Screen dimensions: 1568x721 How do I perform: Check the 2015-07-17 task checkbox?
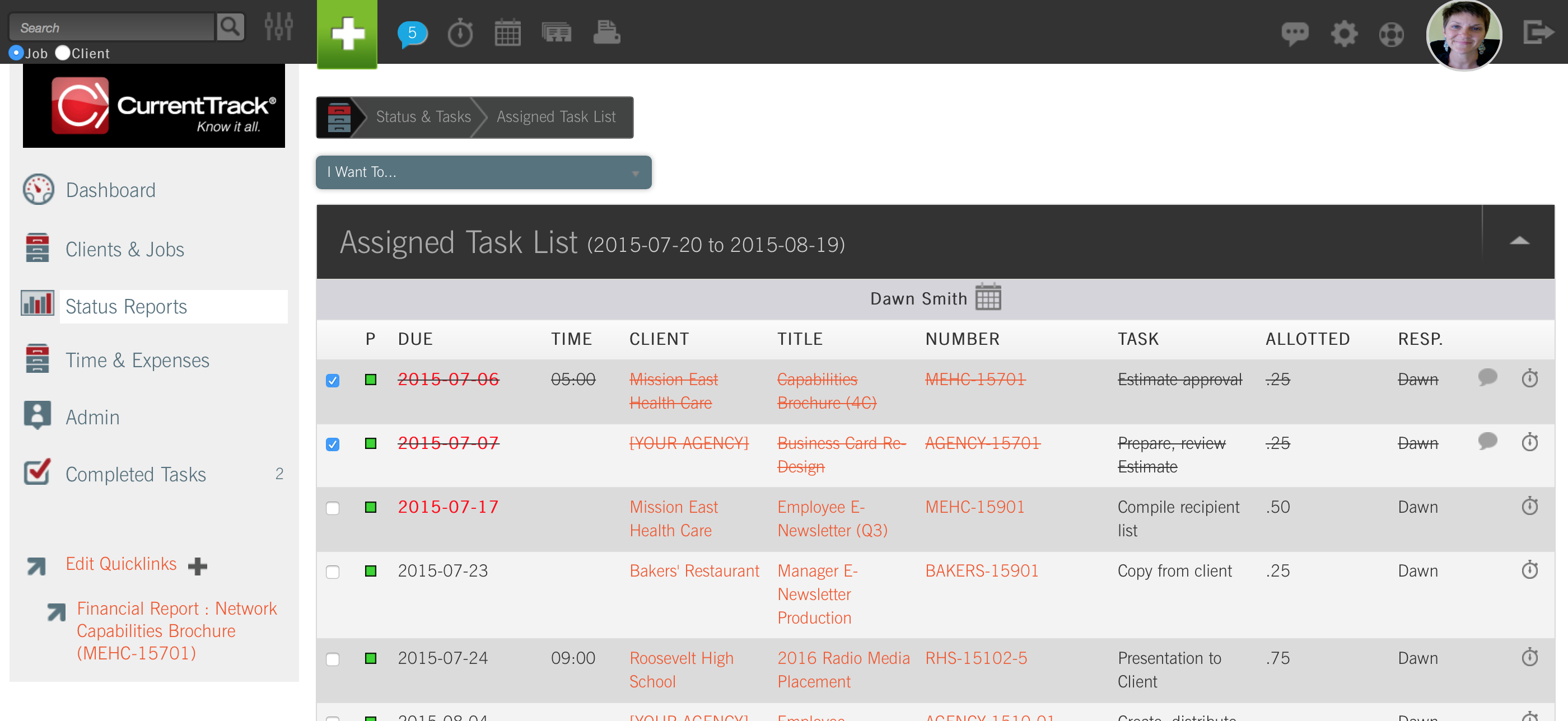(332, 508)
